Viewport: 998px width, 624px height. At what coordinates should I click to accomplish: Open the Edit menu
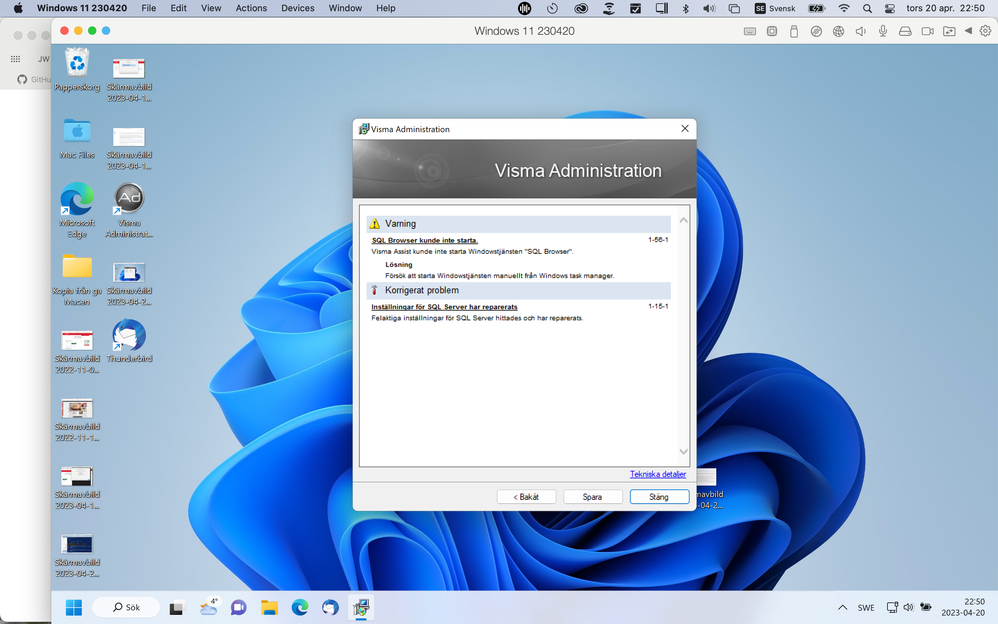pyautogui.click(x=179, y=8)
